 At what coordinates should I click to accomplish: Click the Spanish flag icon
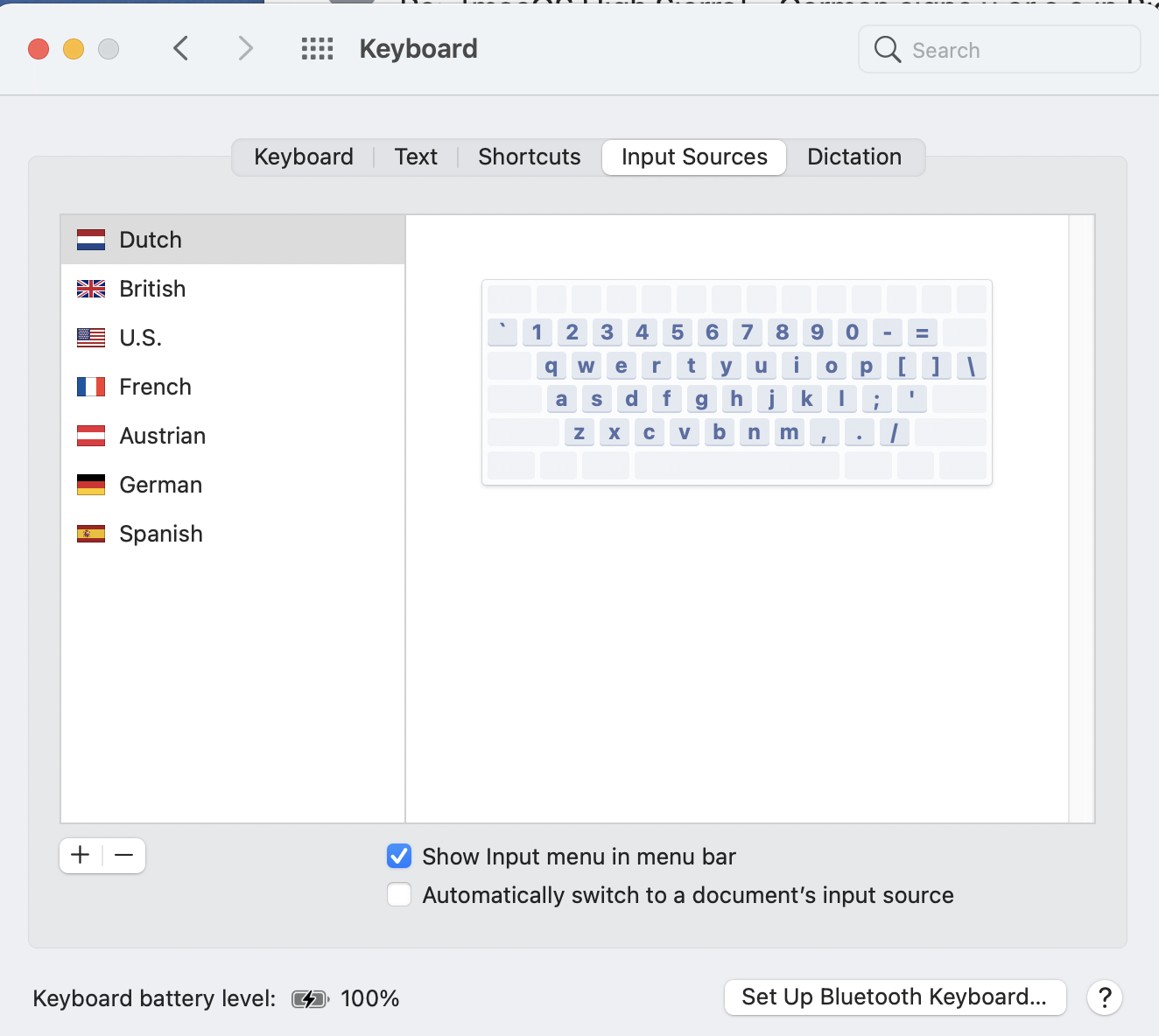click(x=91, y=534)
